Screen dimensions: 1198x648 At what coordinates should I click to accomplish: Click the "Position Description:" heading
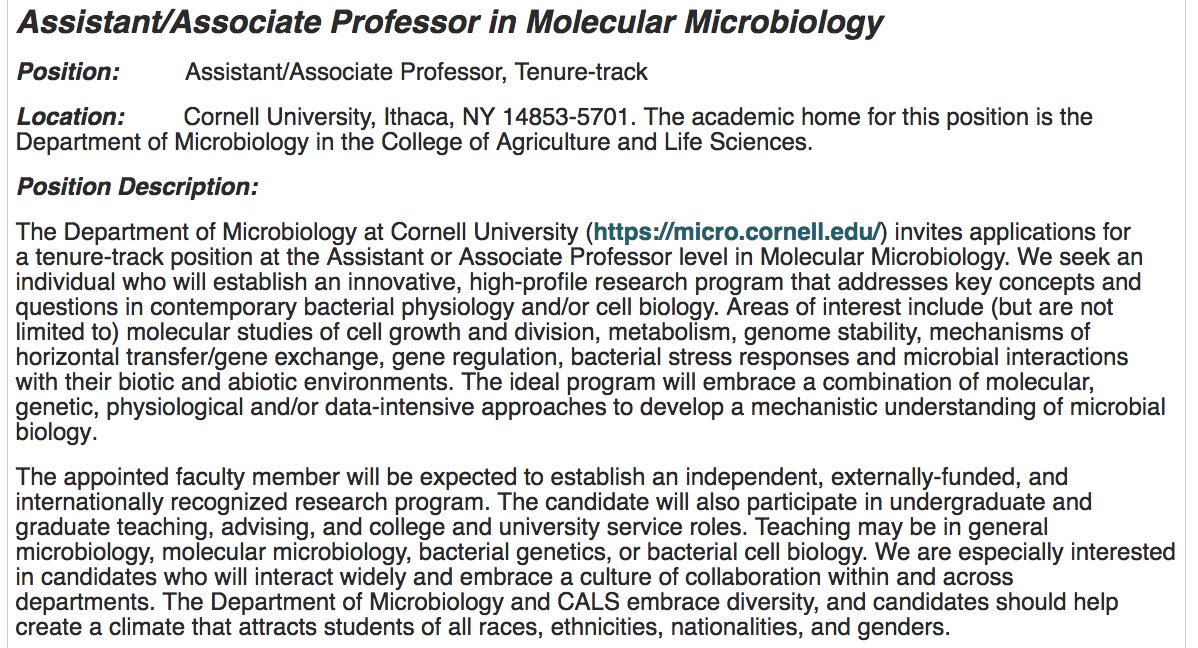coord(138,186)
